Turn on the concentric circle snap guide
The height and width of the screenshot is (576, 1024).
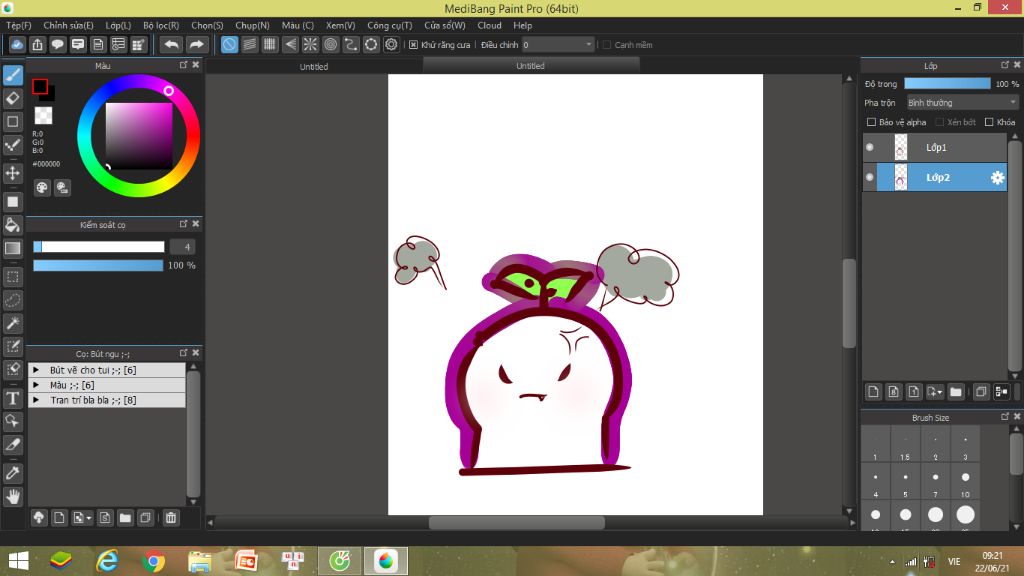pos(330,44)
